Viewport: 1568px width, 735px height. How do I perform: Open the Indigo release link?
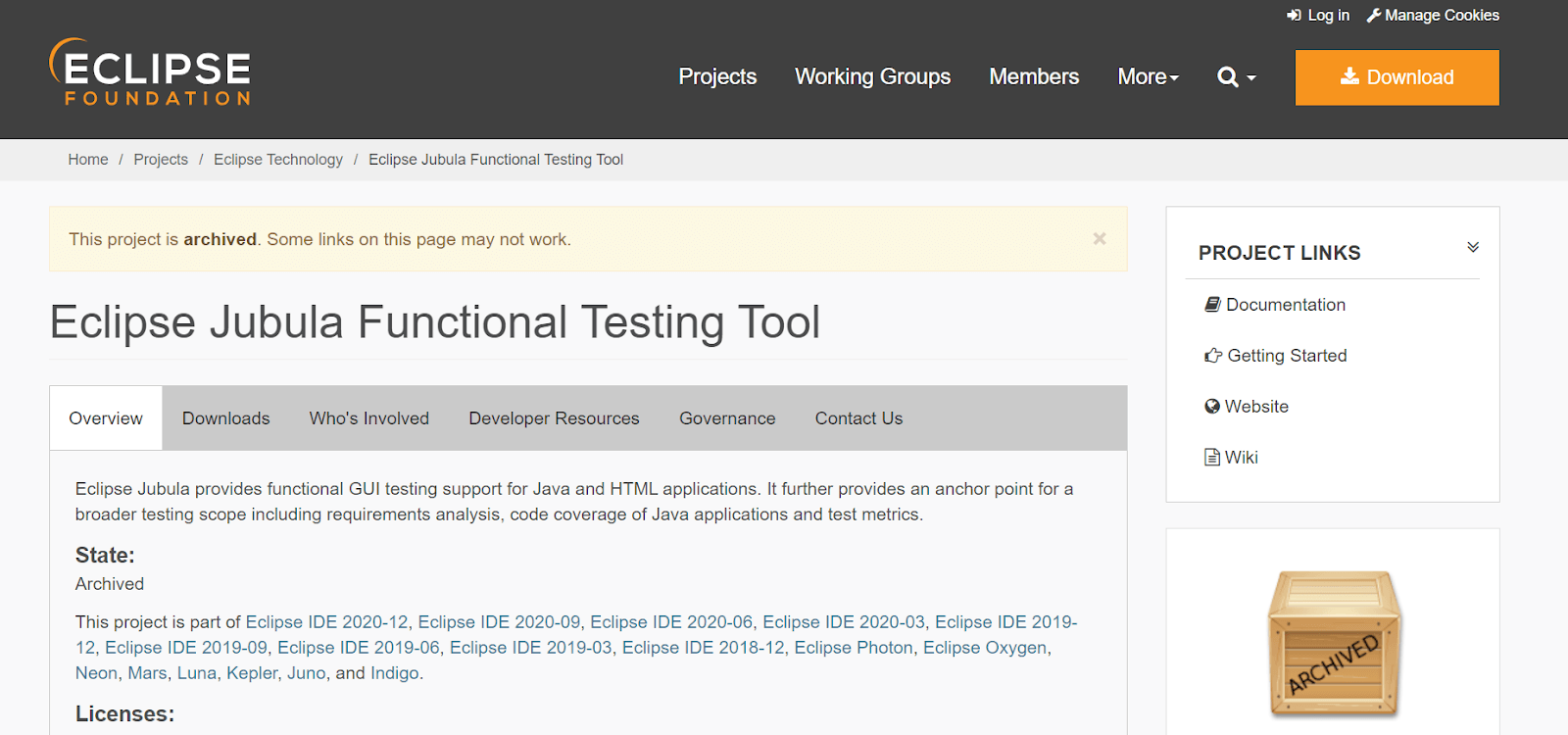point(395,673)
